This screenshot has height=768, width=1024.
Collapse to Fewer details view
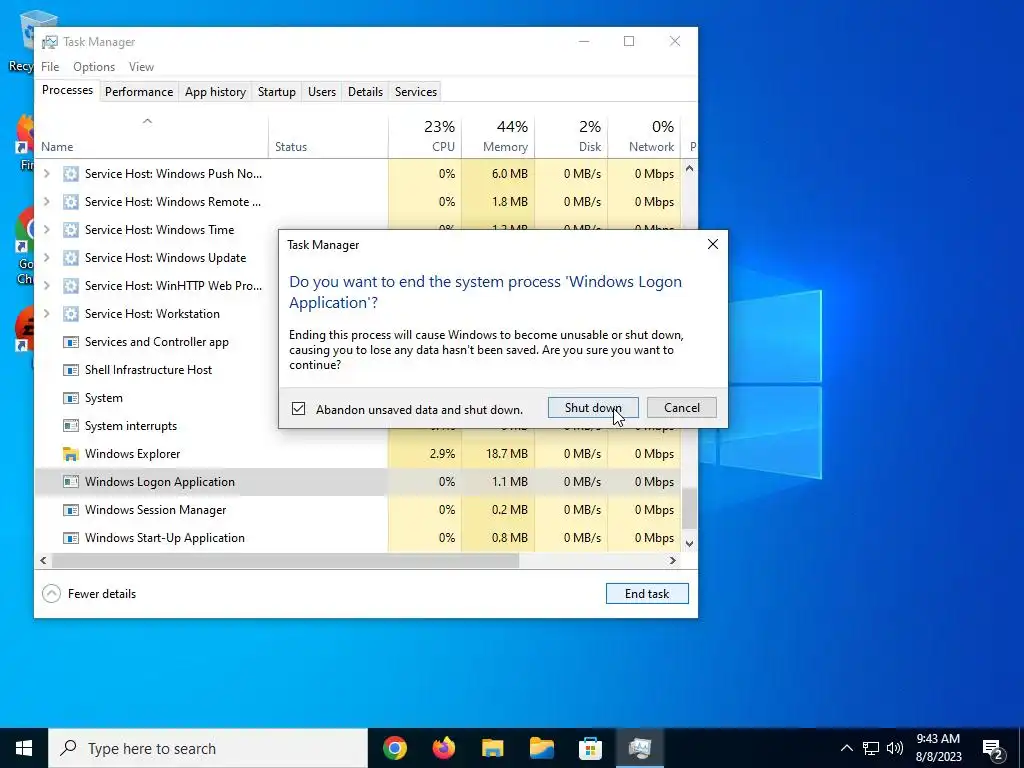tap(89, 594)
